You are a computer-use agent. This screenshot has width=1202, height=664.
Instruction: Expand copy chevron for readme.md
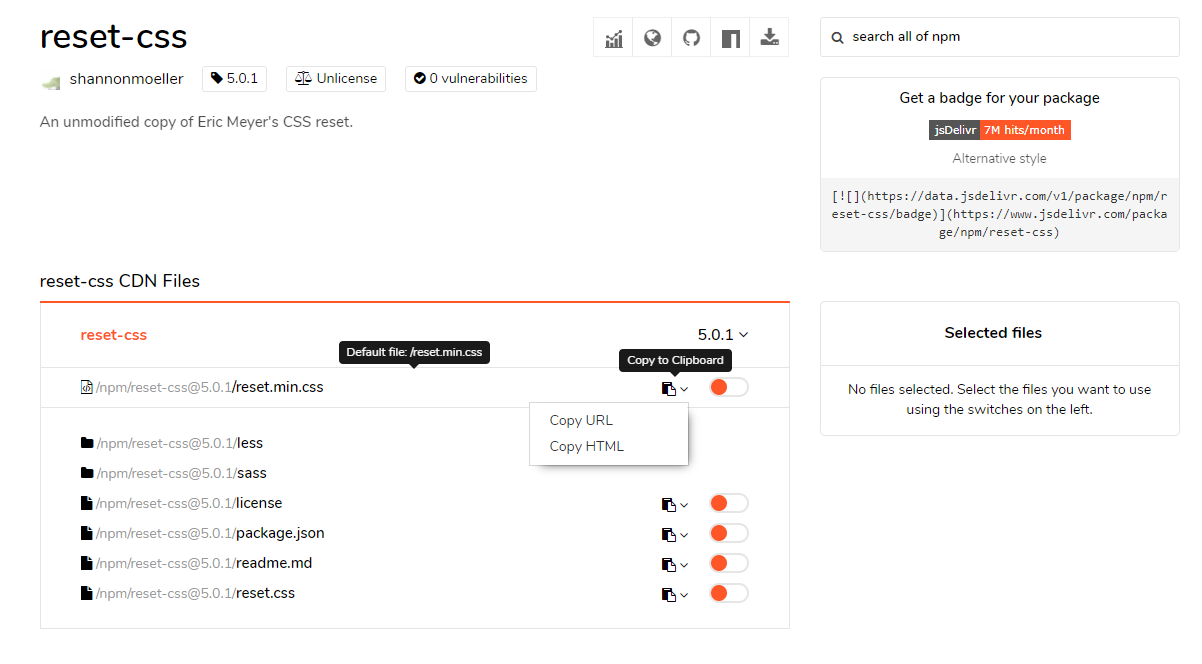point(684,565)
